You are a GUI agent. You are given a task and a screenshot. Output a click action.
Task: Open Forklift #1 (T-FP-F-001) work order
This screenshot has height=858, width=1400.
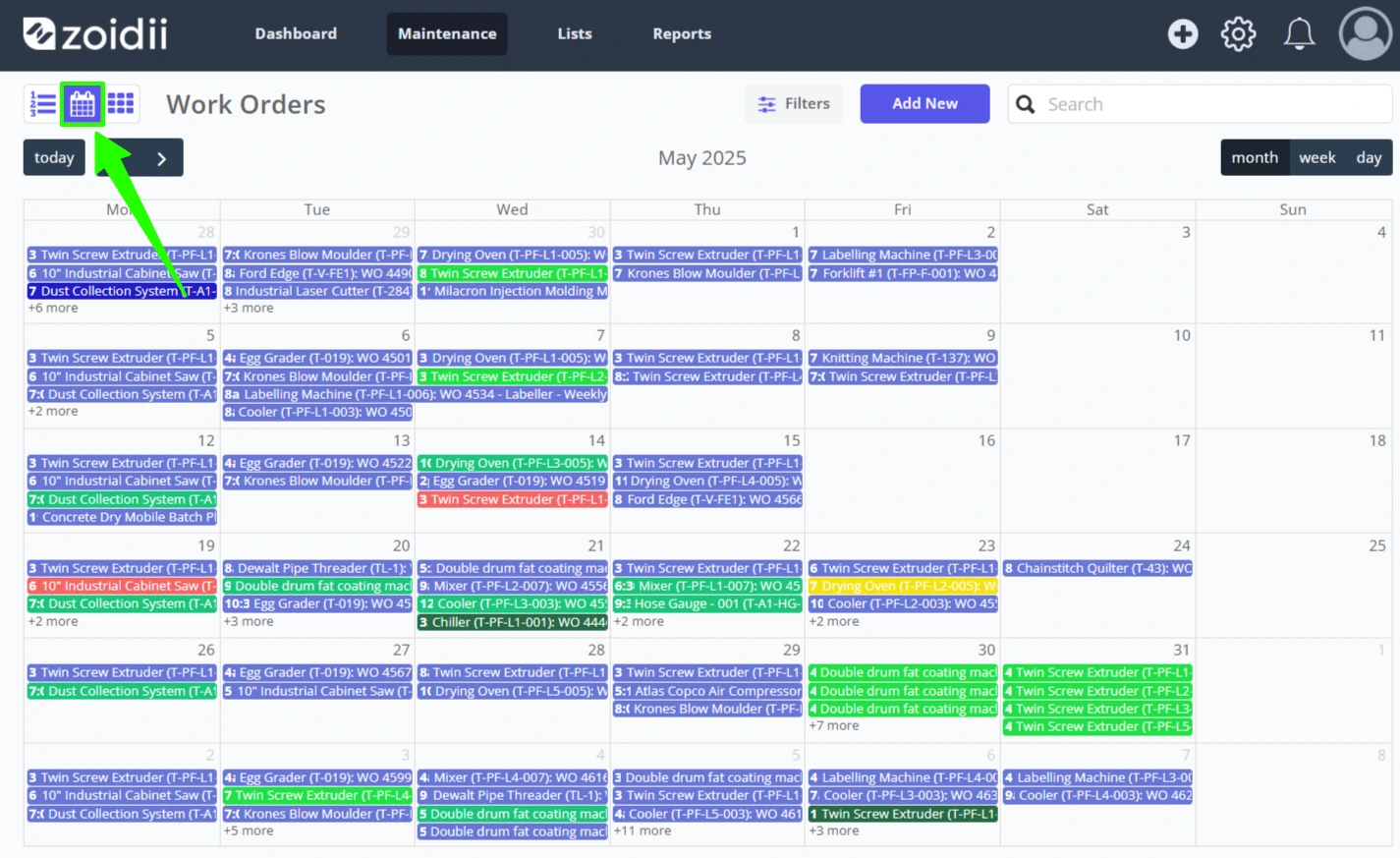[x=903, y=273]
